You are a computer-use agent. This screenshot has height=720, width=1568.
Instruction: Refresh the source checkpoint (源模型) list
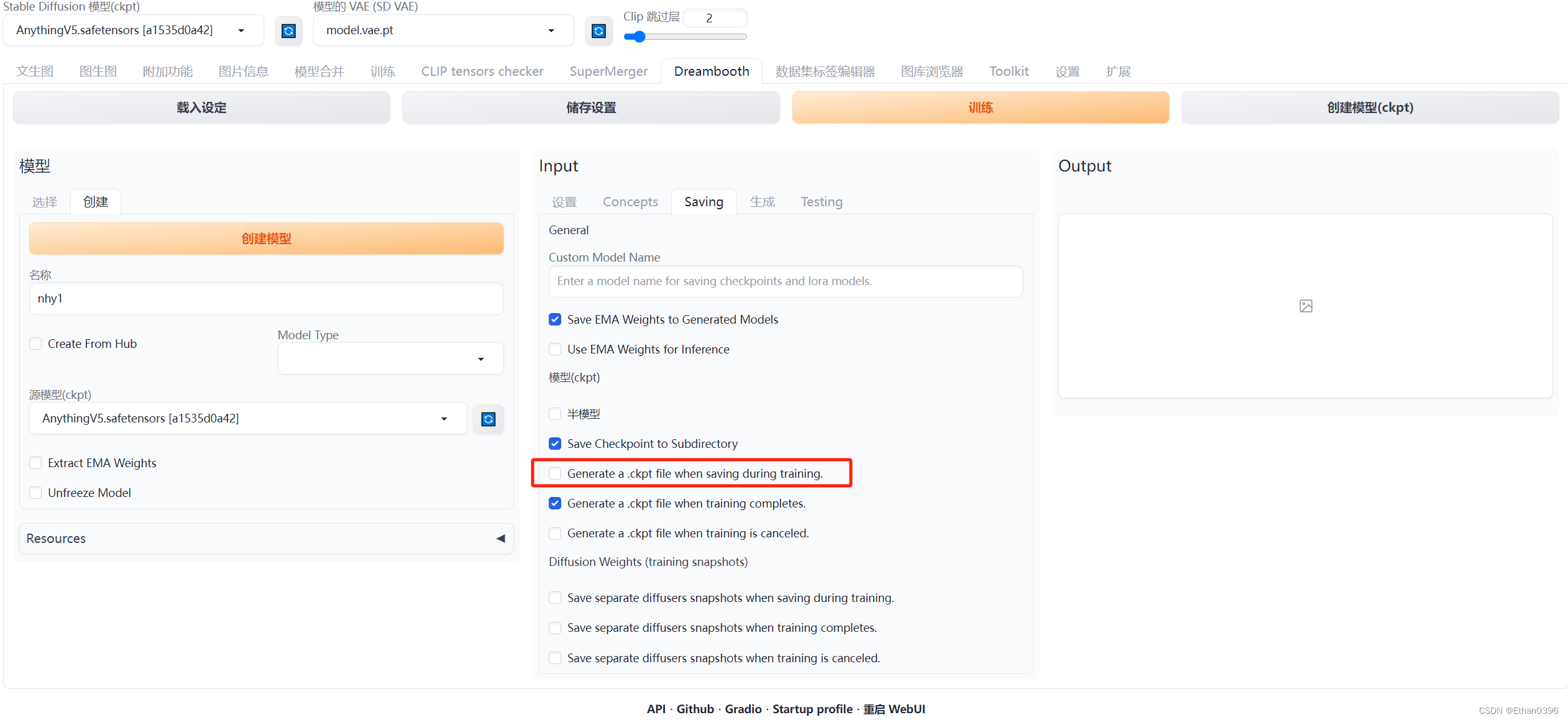(x=488, y=419)
